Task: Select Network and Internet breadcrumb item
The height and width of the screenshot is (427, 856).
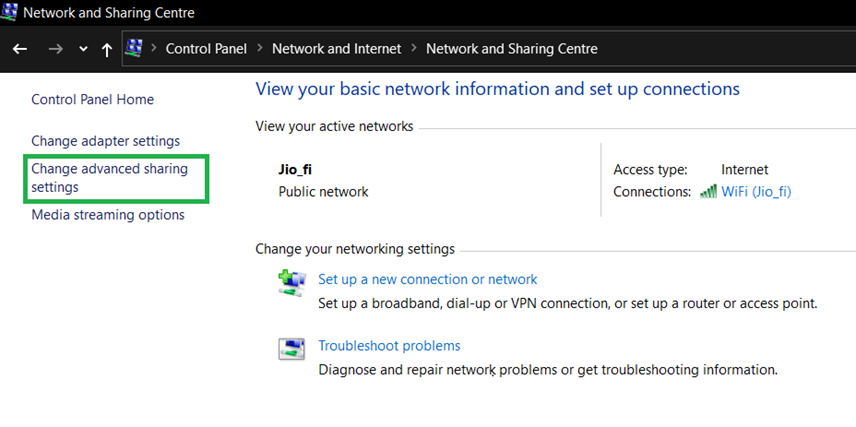Action: pos(337,49)
